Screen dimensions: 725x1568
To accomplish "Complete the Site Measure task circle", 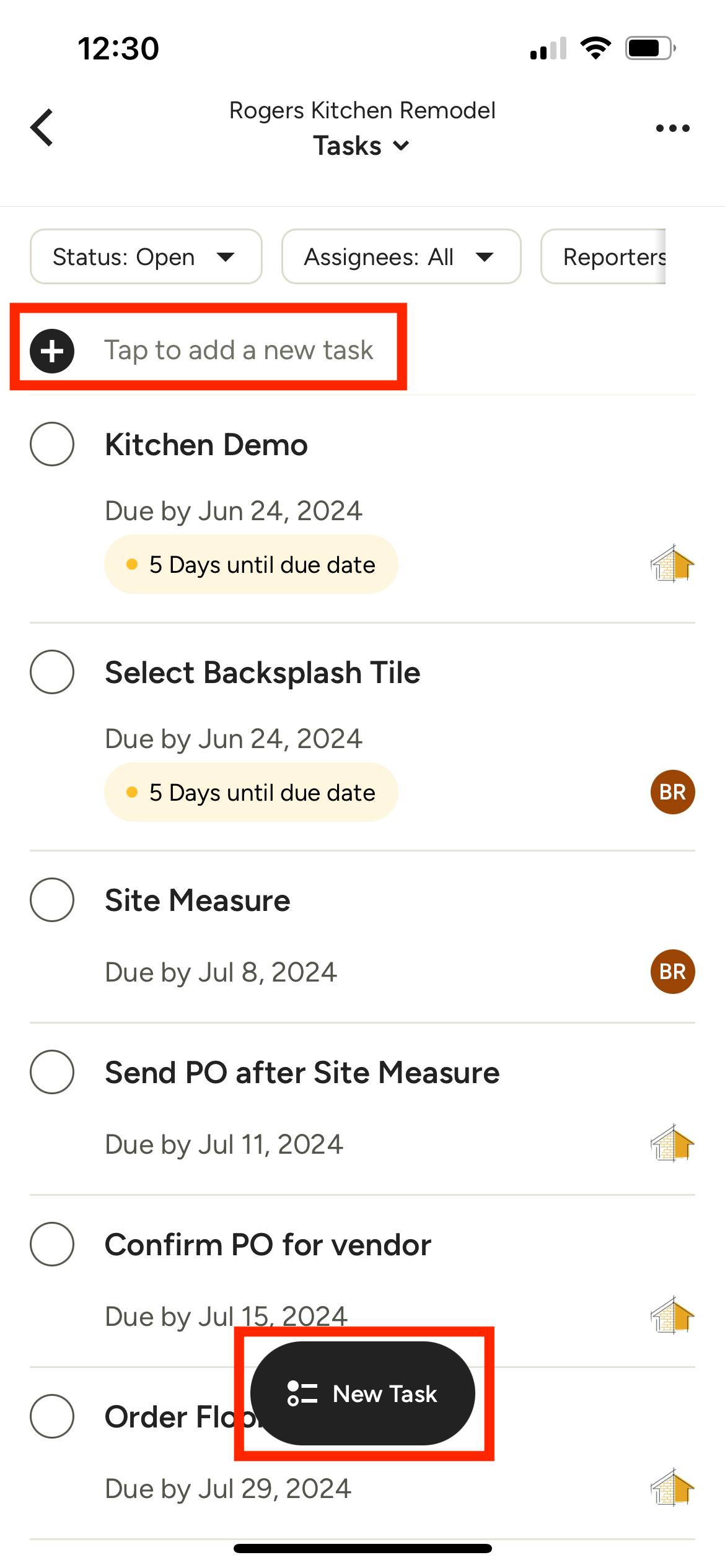I will [52, 900].
